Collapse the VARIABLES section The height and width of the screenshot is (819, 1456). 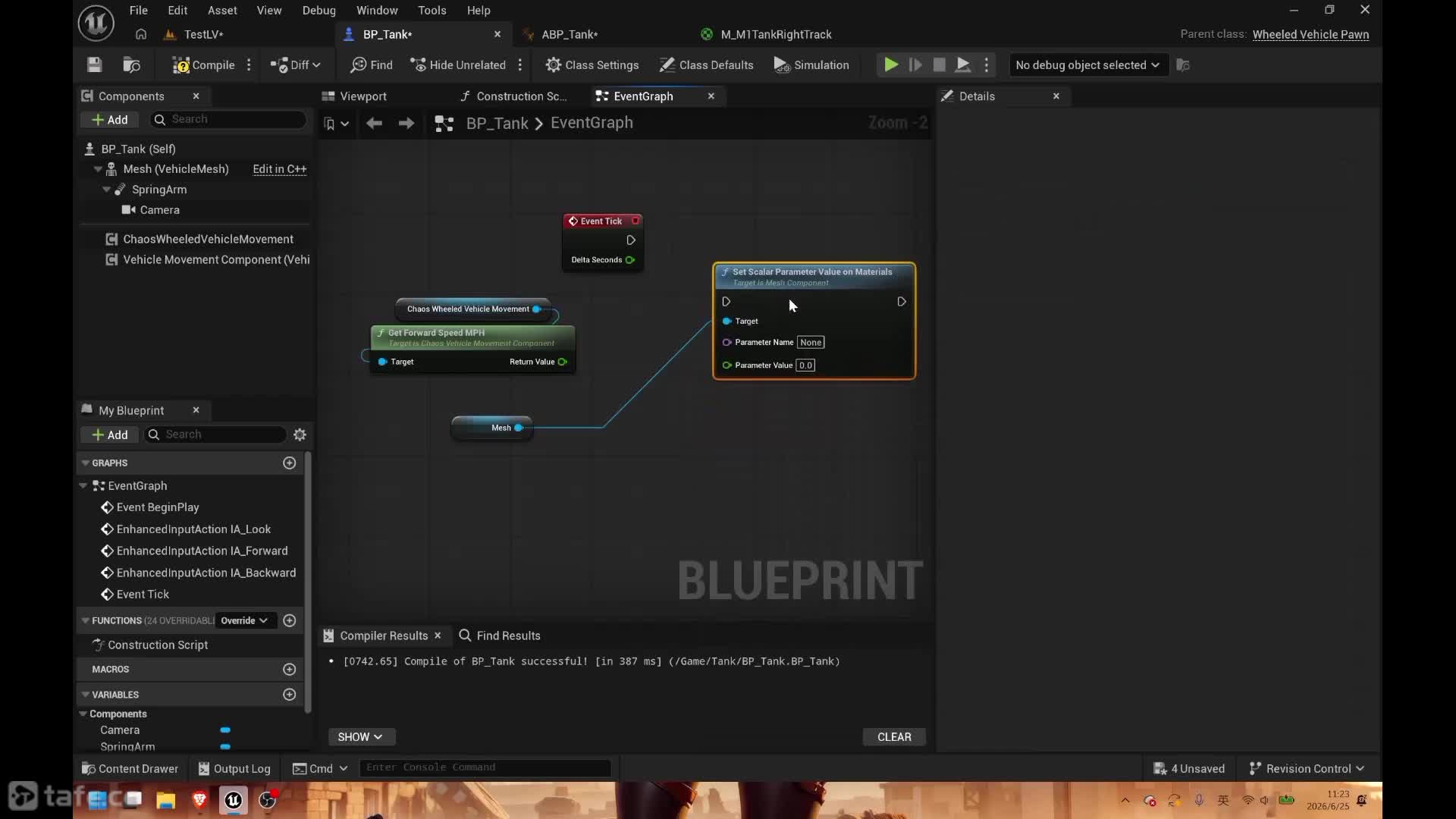86,694
